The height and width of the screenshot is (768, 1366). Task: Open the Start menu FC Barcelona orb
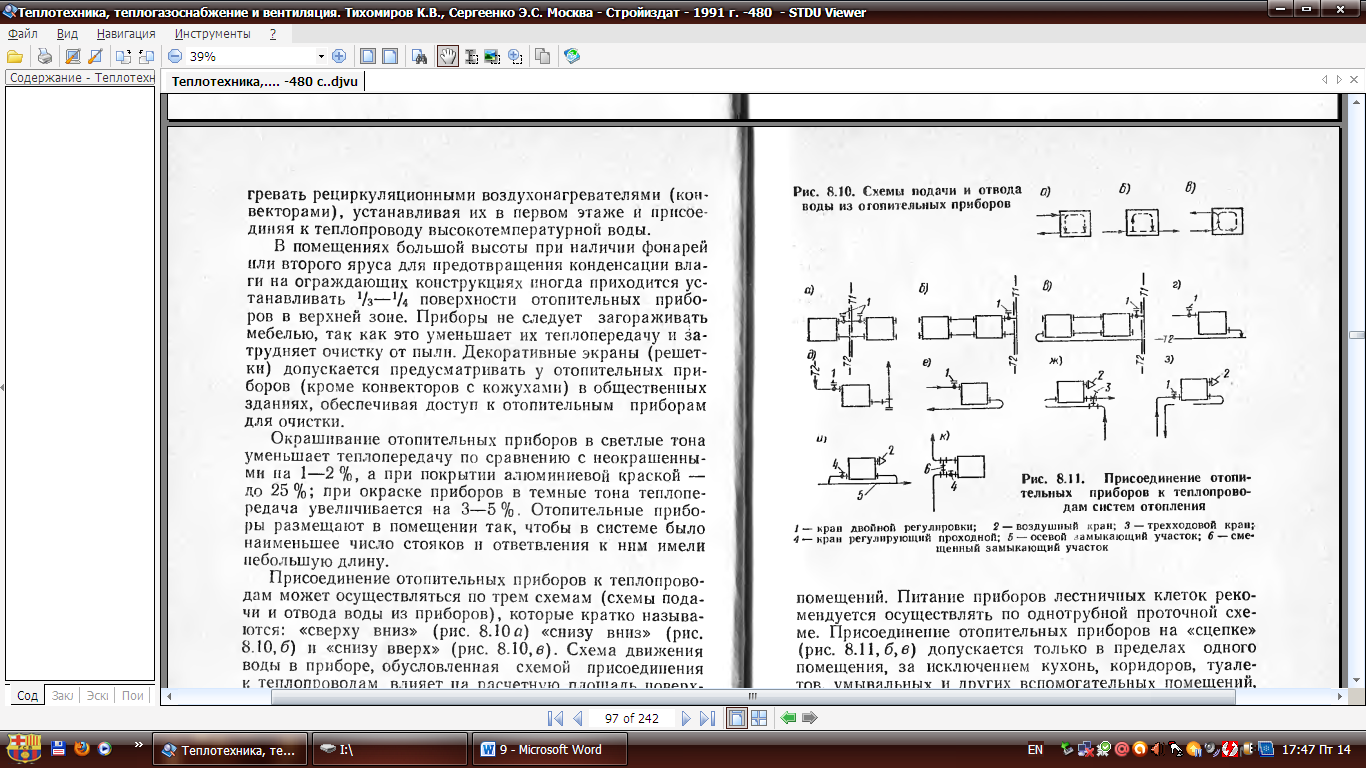point(24,747)
